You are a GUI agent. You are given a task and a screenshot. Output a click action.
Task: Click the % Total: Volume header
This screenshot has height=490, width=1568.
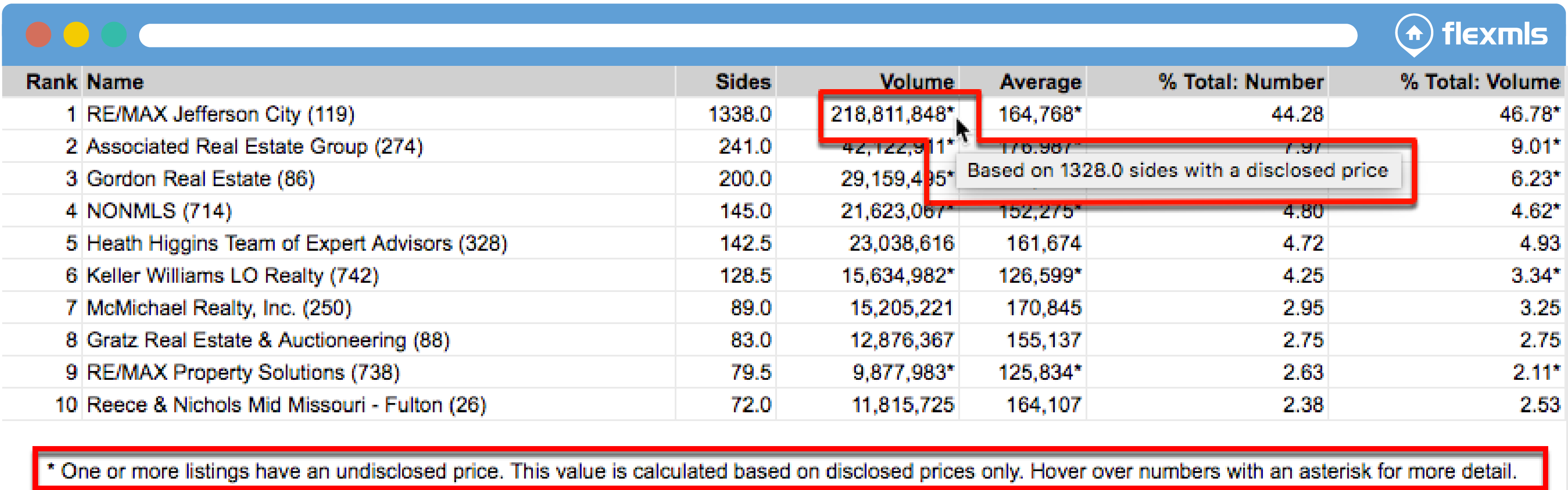click(1480, 82)
